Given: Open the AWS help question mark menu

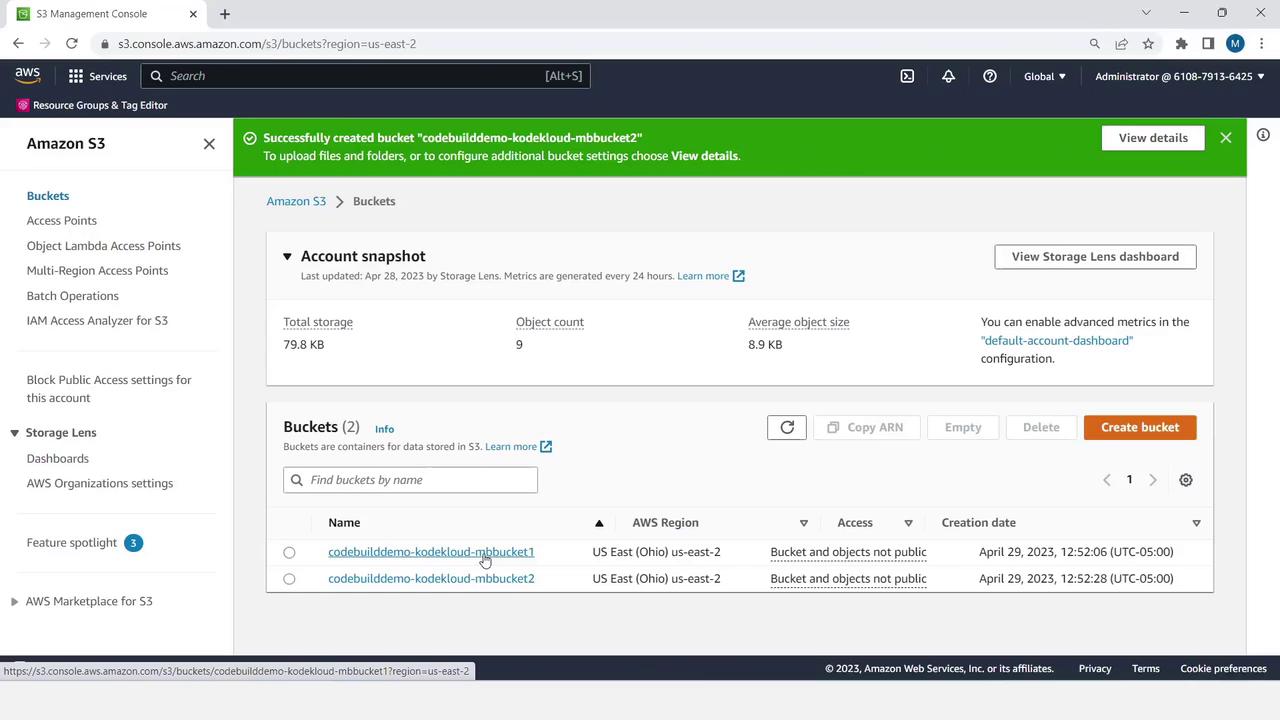Looking at the screenshot, I should tap(989, 76).
